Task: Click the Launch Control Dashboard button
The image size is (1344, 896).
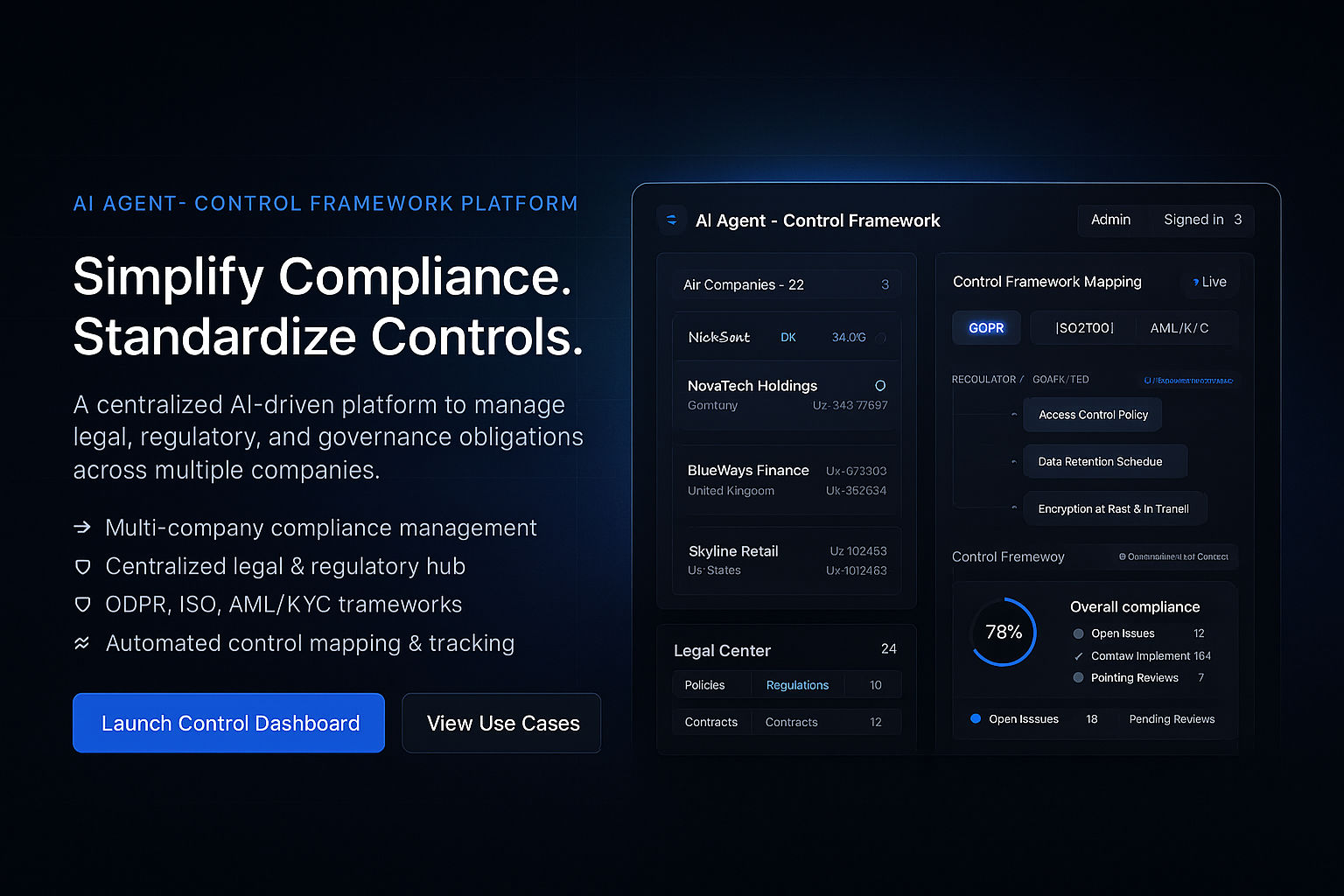Action: (228, 723)
